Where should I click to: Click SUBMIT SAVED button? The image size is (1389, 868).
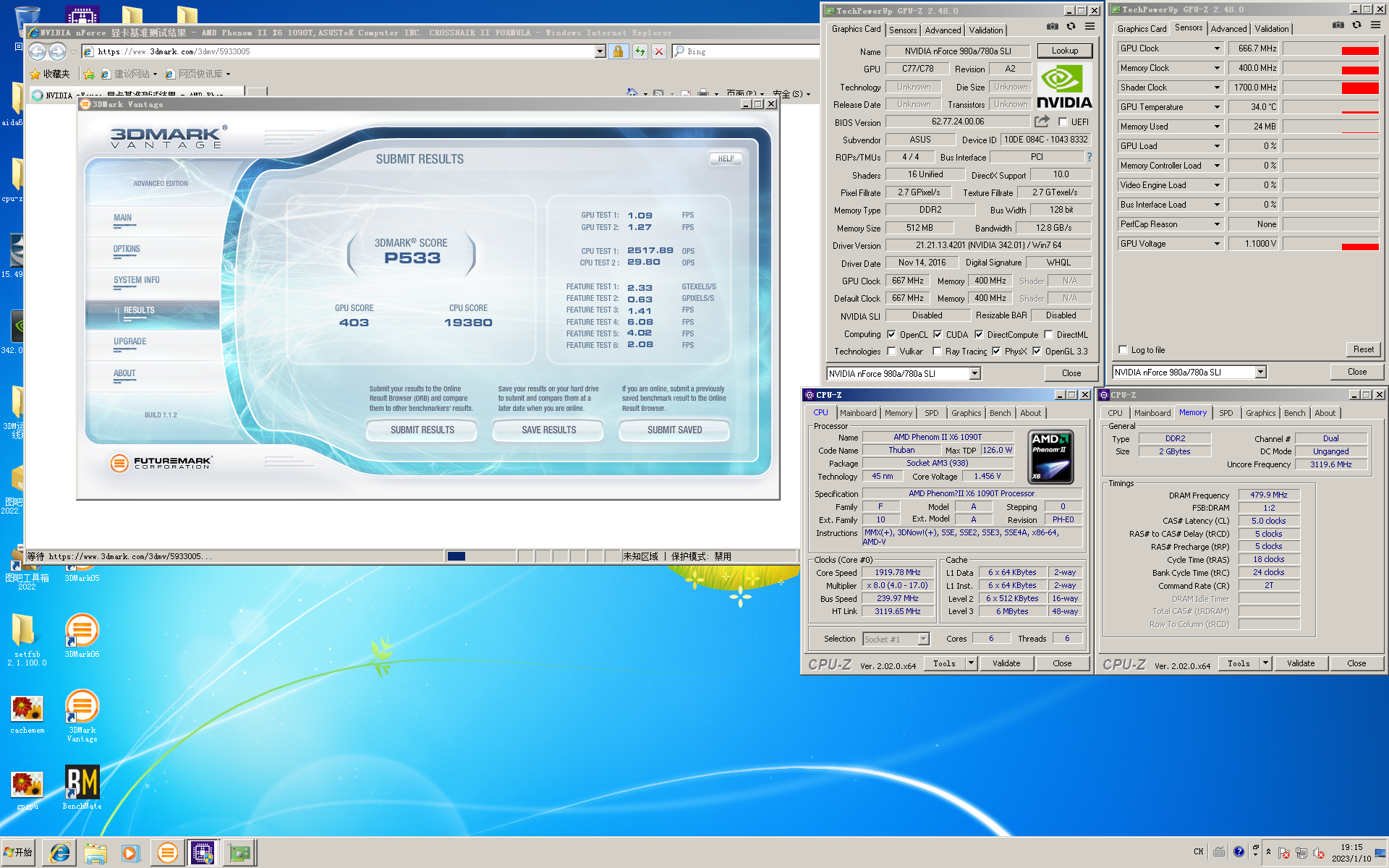675,430
